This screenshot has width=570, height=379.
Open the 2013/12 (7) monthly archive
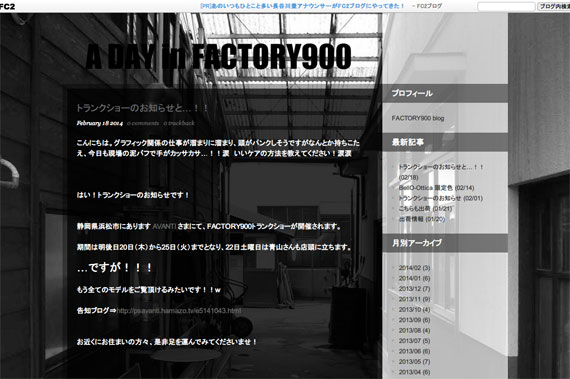[x=414, y=289]
